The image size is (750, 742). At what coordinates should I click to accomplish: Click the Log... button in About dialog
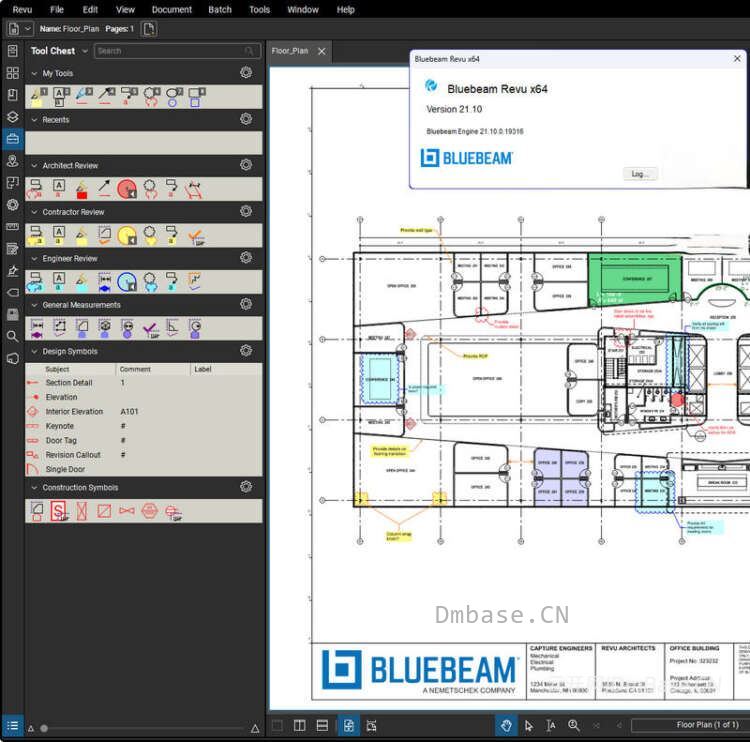click(640, 174)
